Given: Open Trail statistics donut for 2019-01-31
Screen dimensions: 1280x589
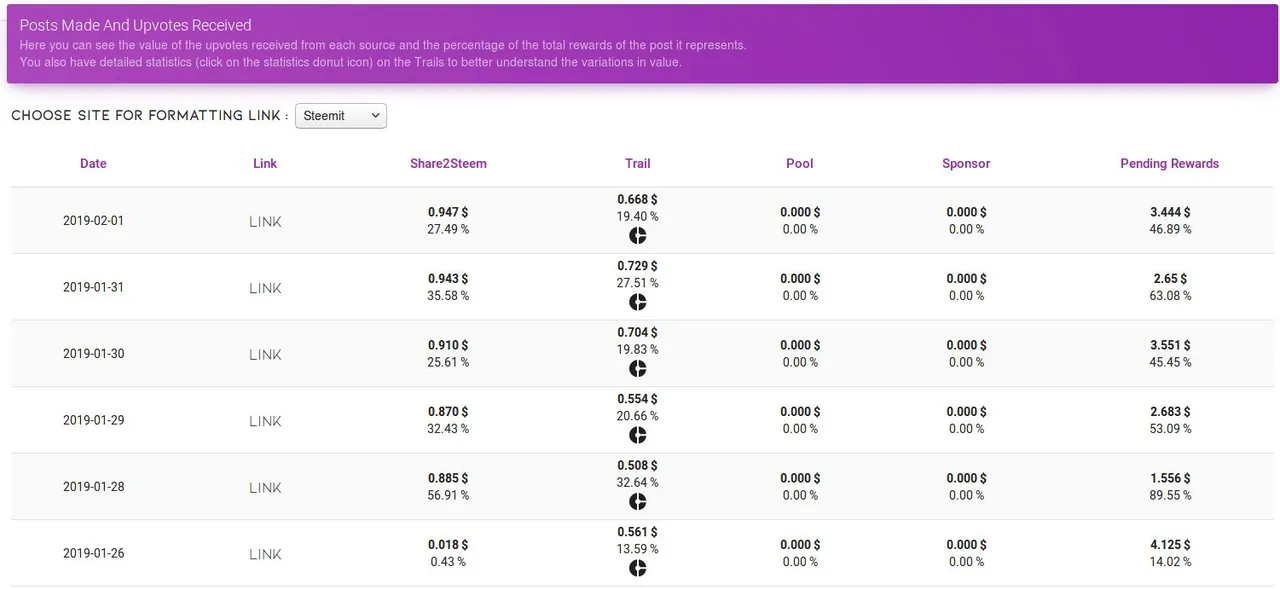Looking at the screenshot, I should click(x=638, y=302).
